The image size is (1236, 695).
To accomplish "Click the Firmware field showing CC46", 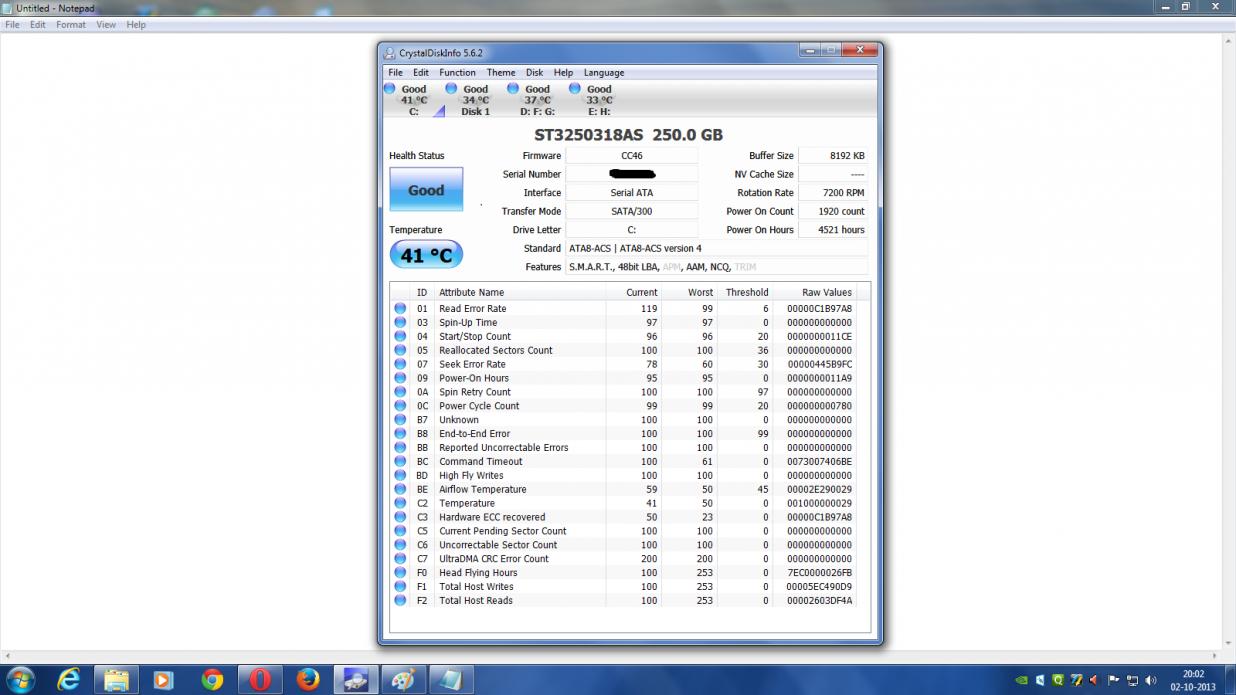I will pyautogui.click(x=631, y=156).
